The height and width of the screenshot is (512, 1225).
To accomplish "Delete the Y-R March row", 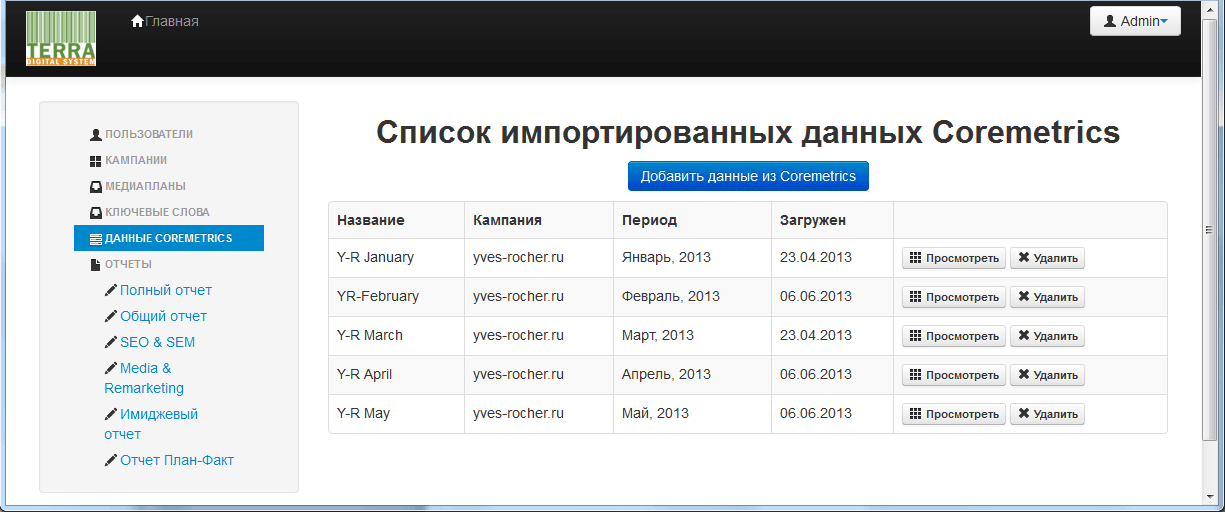I will [x=1047, y=336].
